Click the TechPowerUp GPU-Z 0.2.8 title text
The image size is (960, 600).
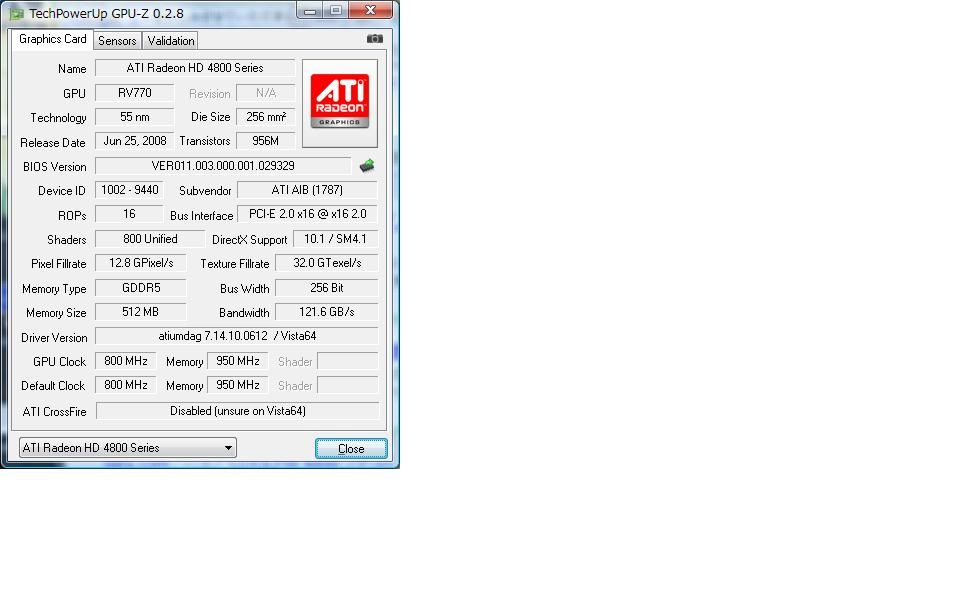(x=106, y=13)
